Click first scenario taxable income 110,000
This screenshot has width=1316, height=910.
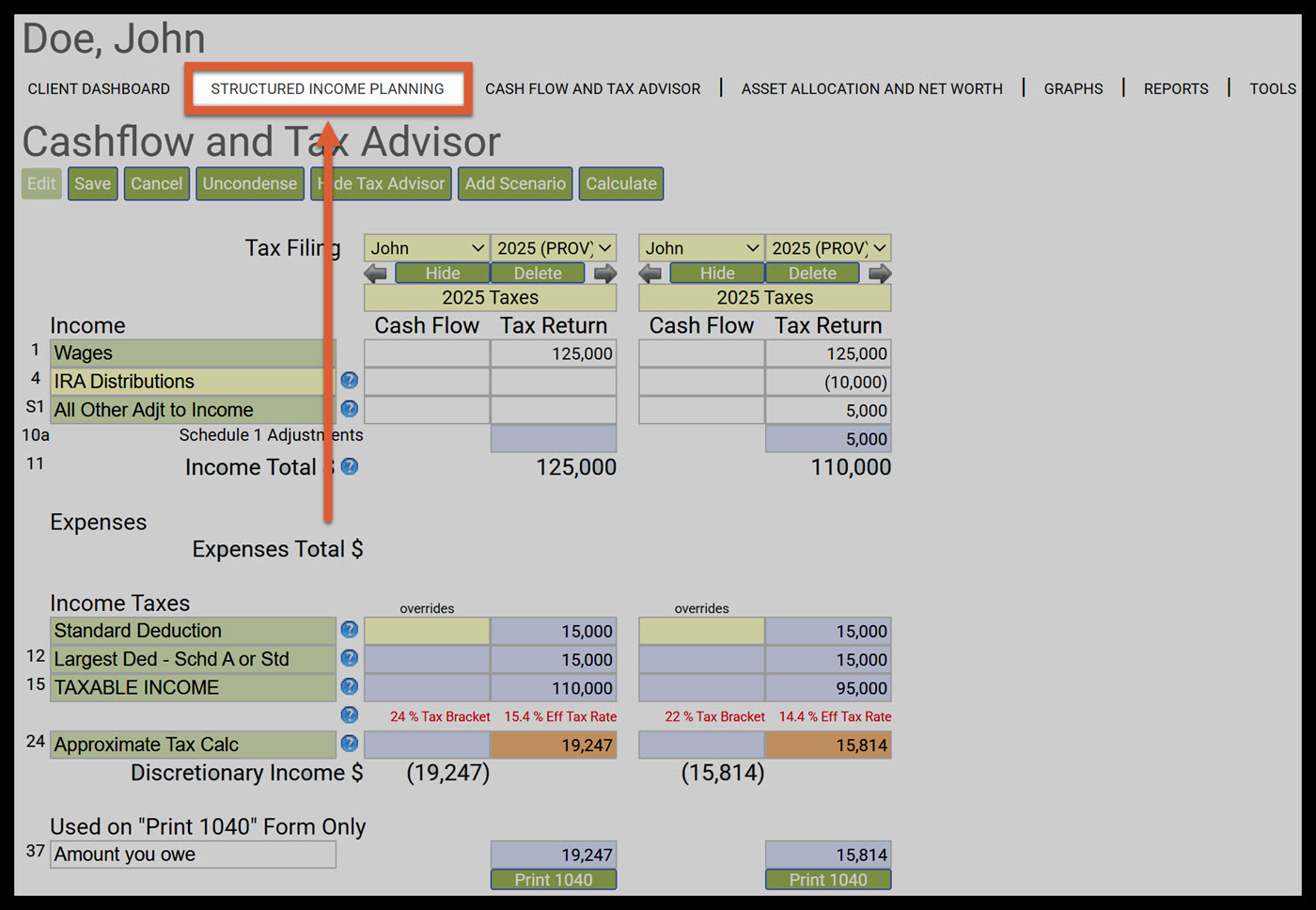coord(554,688)
